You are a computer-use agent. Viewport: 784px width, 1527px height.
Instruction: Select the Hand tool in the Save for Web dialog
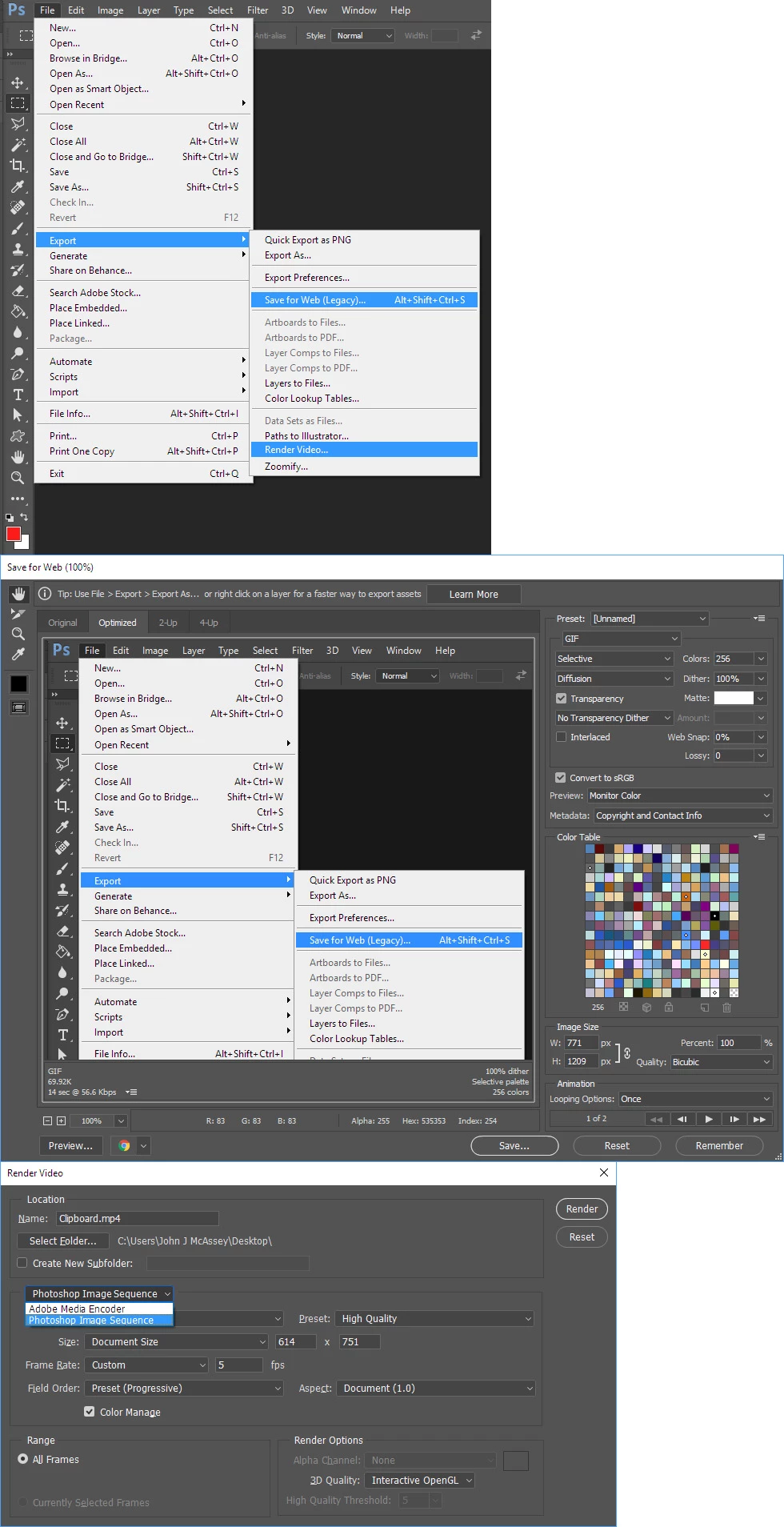pos(18,594)
